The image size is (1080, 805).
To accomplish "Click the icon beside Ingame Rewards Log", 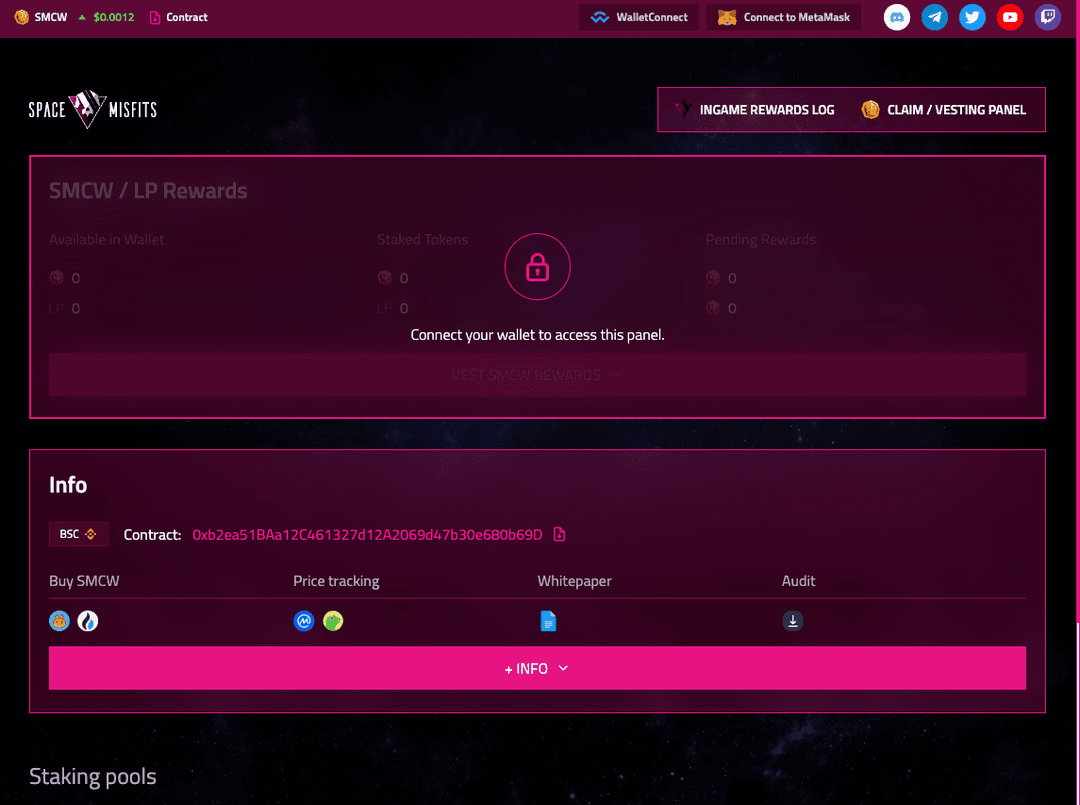I will click(x=683, y=109).
